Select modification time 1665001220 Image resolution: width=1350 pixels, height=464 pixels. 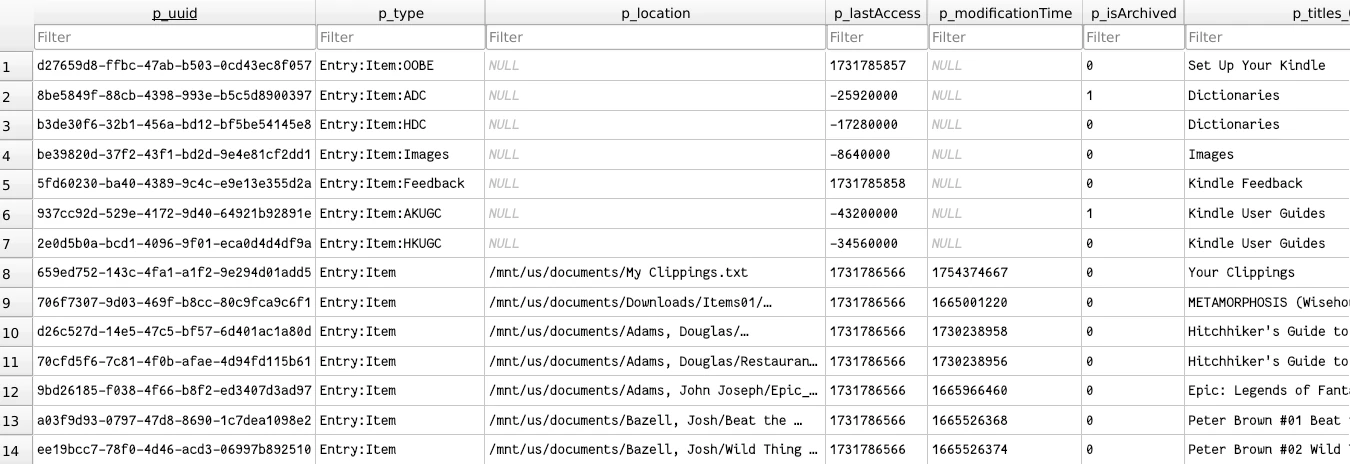click(x=1005, y=302)
